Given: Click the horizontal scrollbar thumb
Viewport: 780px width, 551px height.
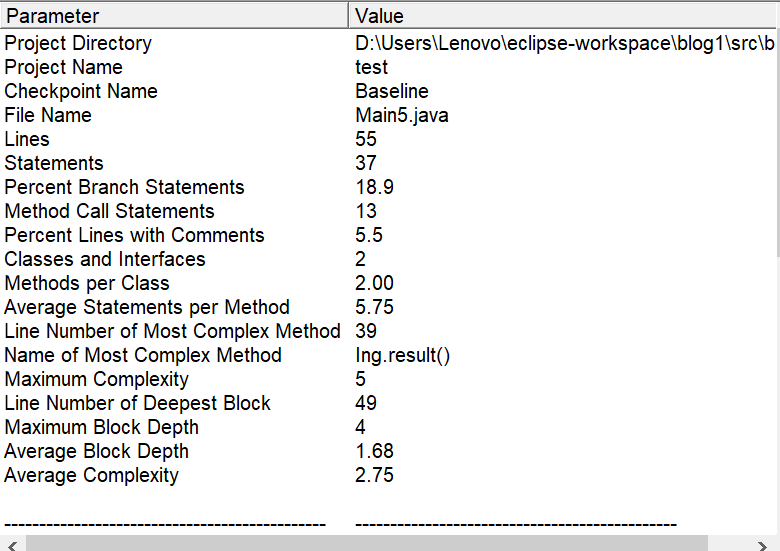Looking at the screenshot, I should click(x=367, y=544).
